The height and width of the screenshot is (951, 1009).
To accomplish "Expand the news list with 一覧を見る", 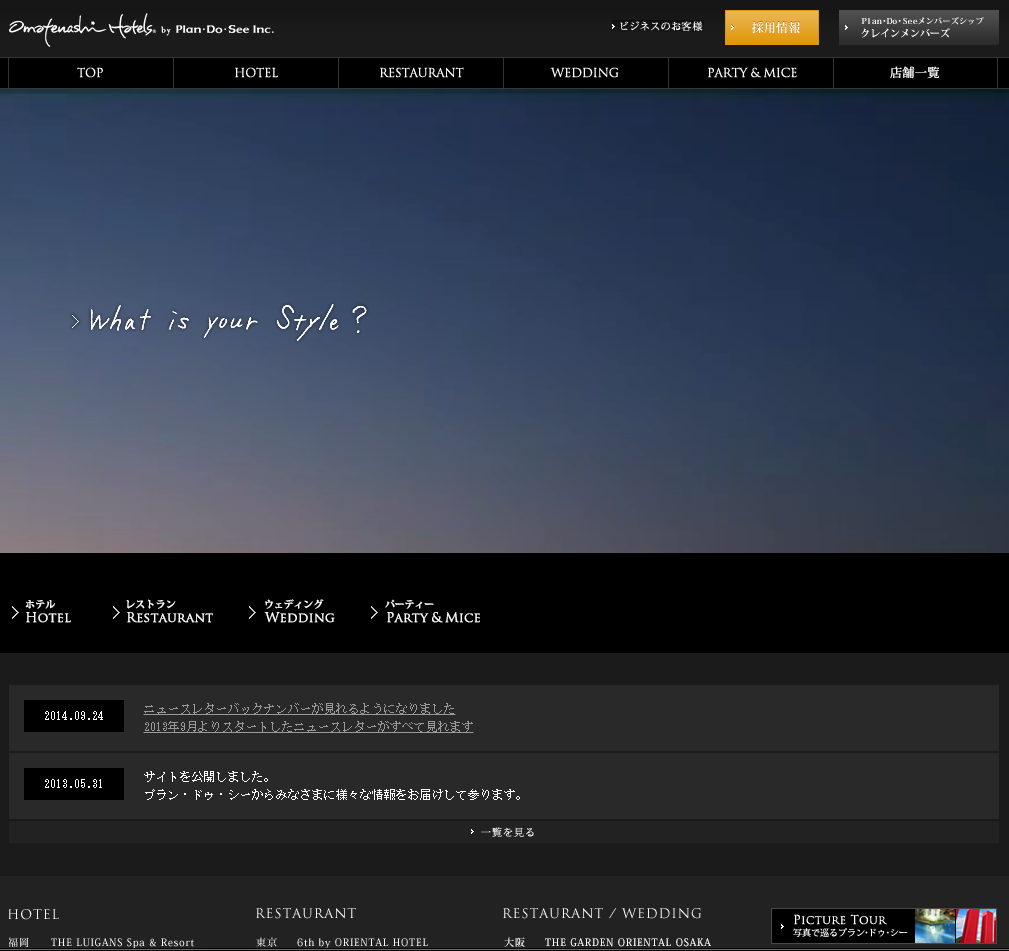I will tap(506, 832).
